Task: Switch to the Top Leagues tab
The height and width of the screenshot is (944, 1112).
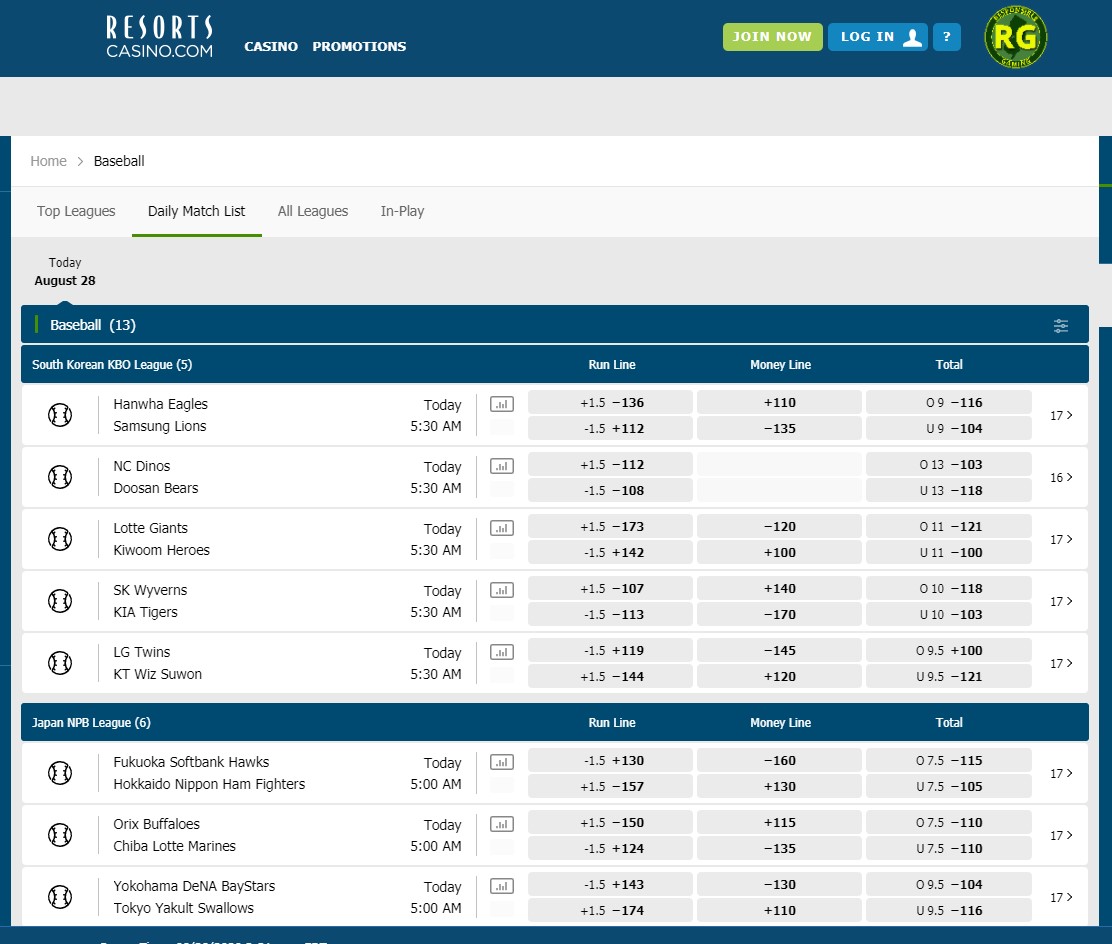Action: 76,211
